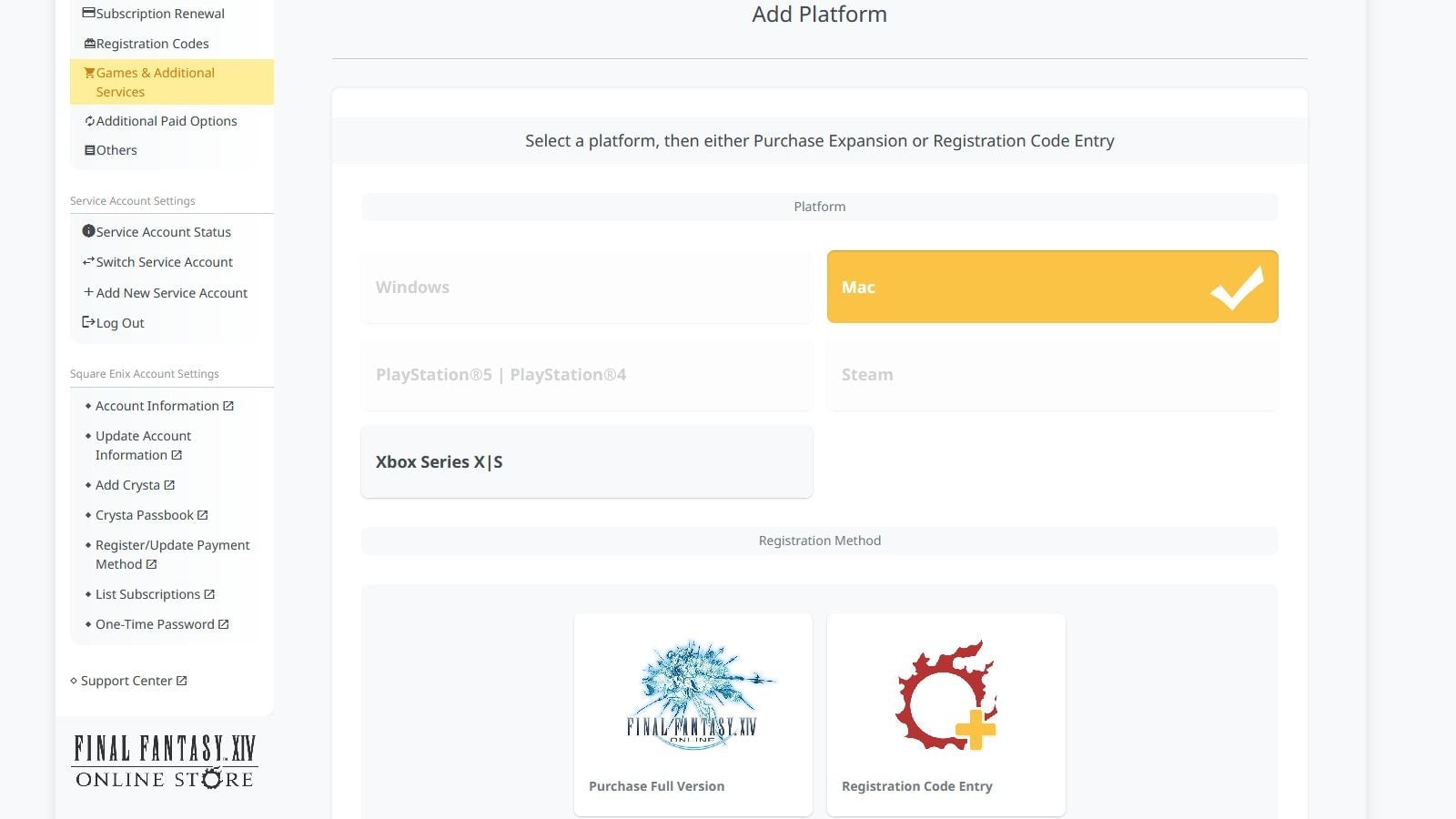Click the Log Out door icon

[x=88, y=322]
